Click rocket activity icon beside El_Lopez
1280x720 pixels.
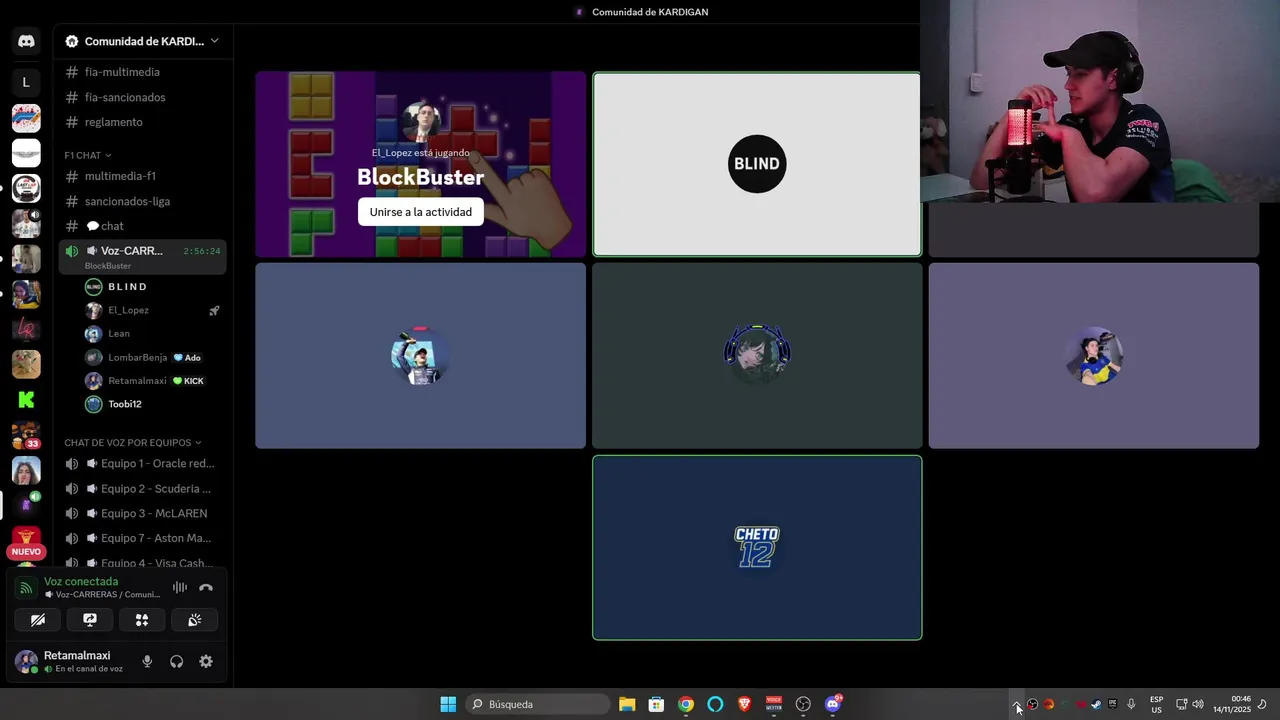[x=214, y=311]
